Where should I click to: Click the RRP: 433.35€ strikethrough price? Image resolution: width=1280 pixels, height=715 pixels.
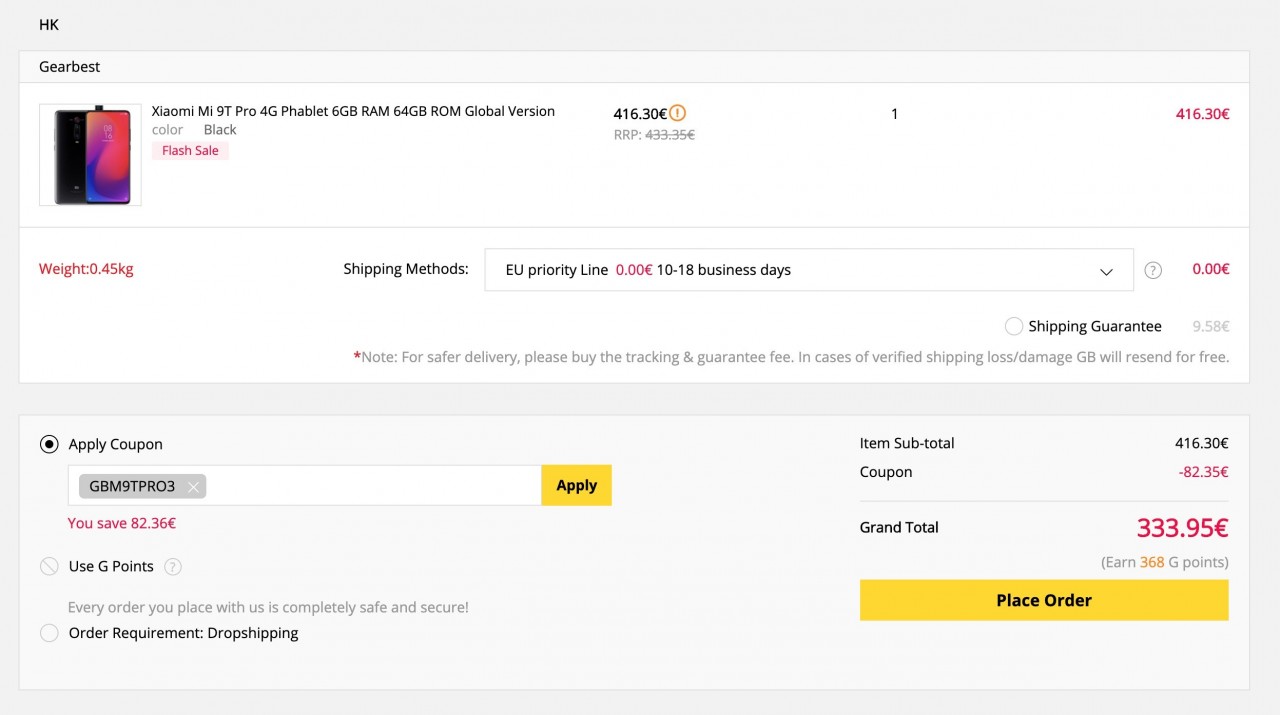[x=654, y=134]
